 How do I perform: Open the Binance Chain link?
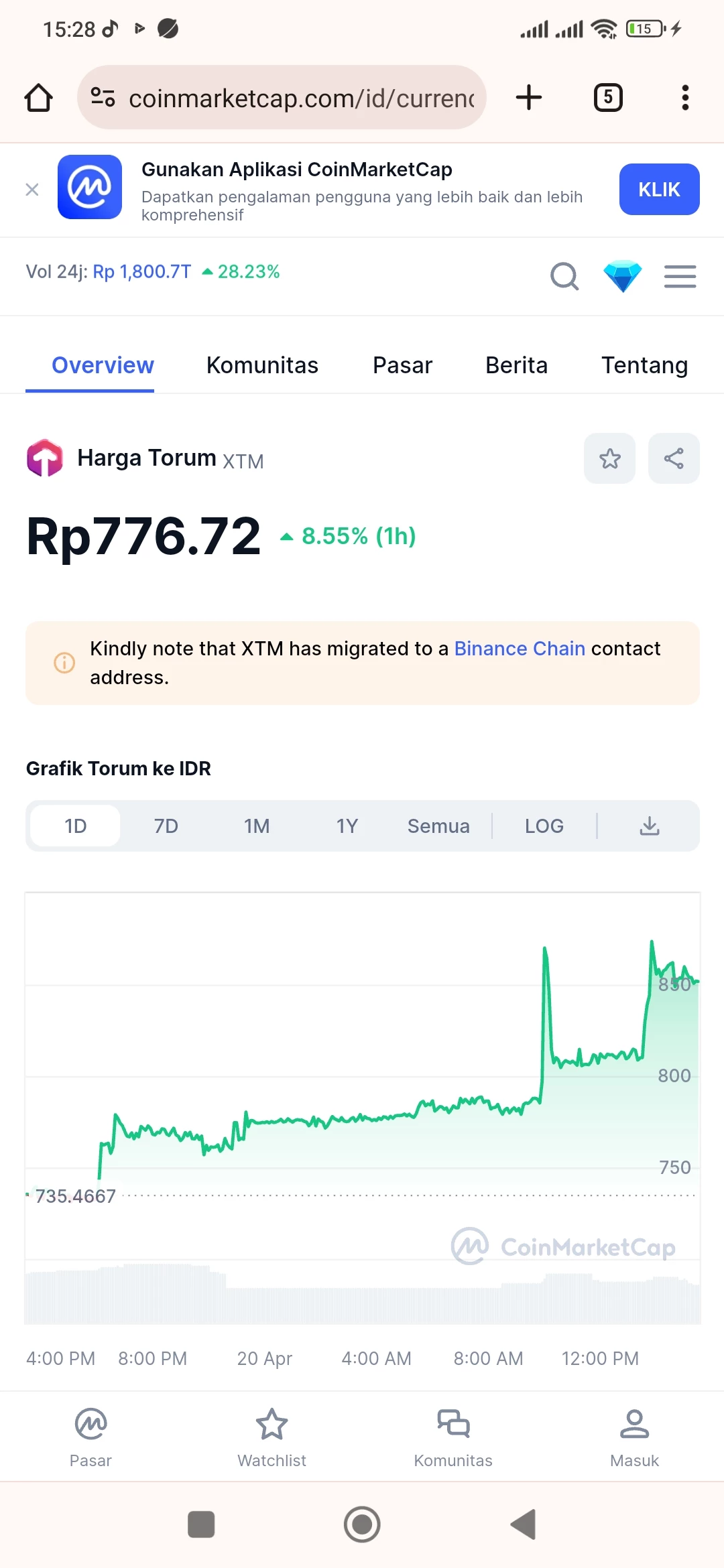pos(520,649)
